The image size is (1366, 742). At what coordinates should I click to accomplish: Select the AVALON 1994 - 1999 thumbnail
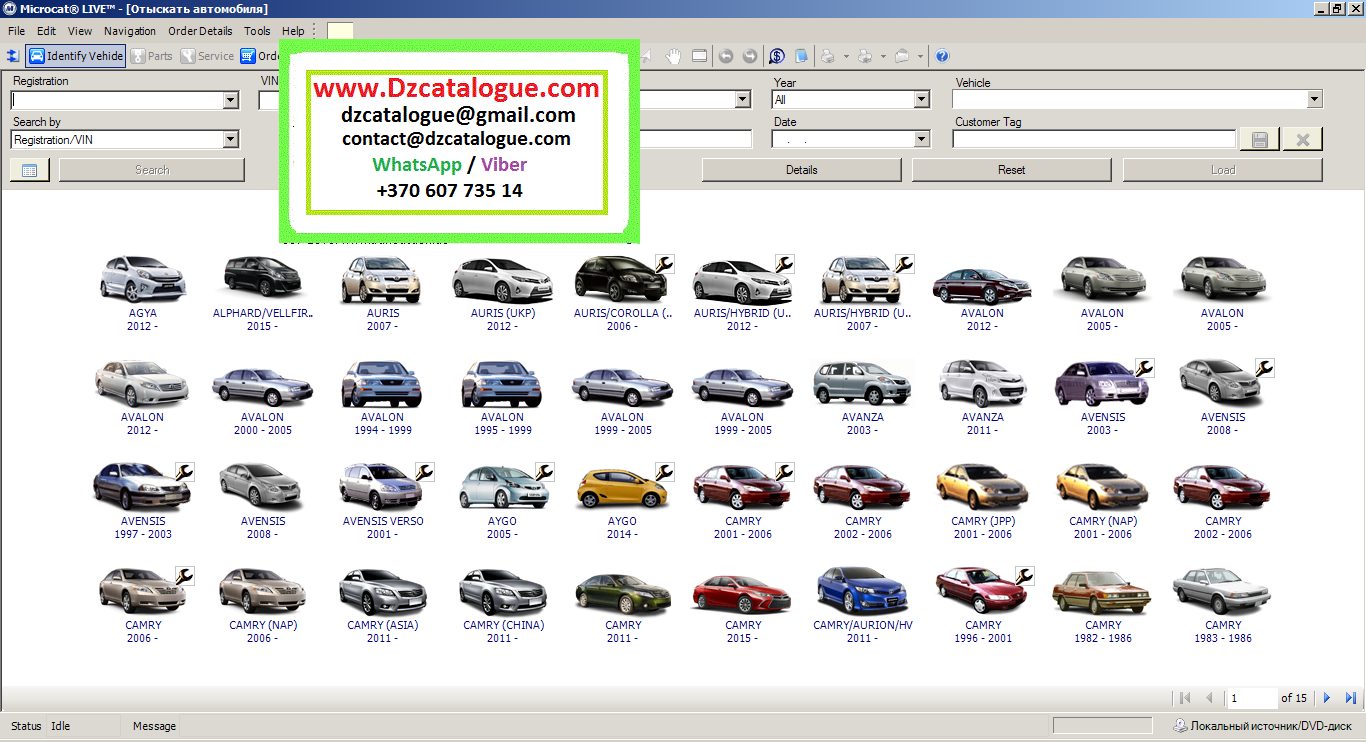tap(383, 383)
